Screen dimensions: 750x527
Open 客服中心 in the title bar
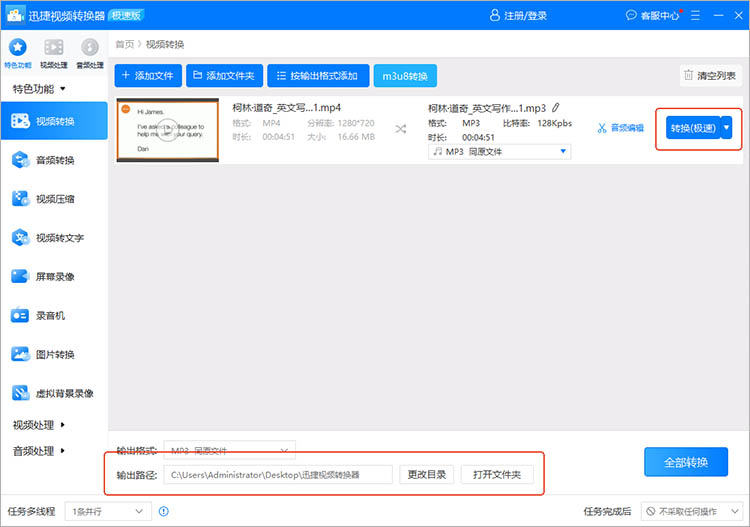tap(653, 16)
